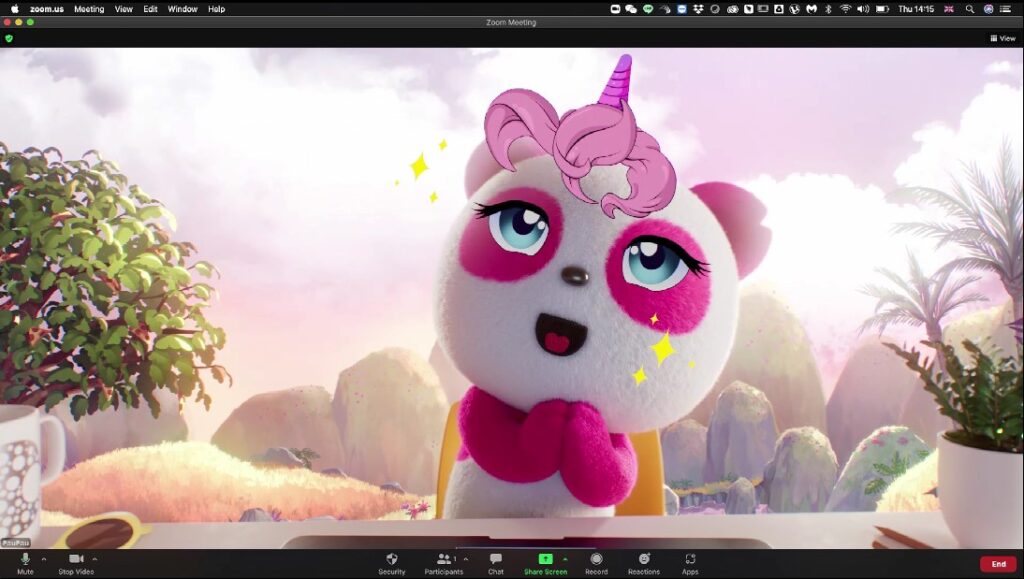Image resolution: width=1024 pixels, height=579 pixels.
Task: Open share options arrow beside Share Screen
Action: click(565, 559)
